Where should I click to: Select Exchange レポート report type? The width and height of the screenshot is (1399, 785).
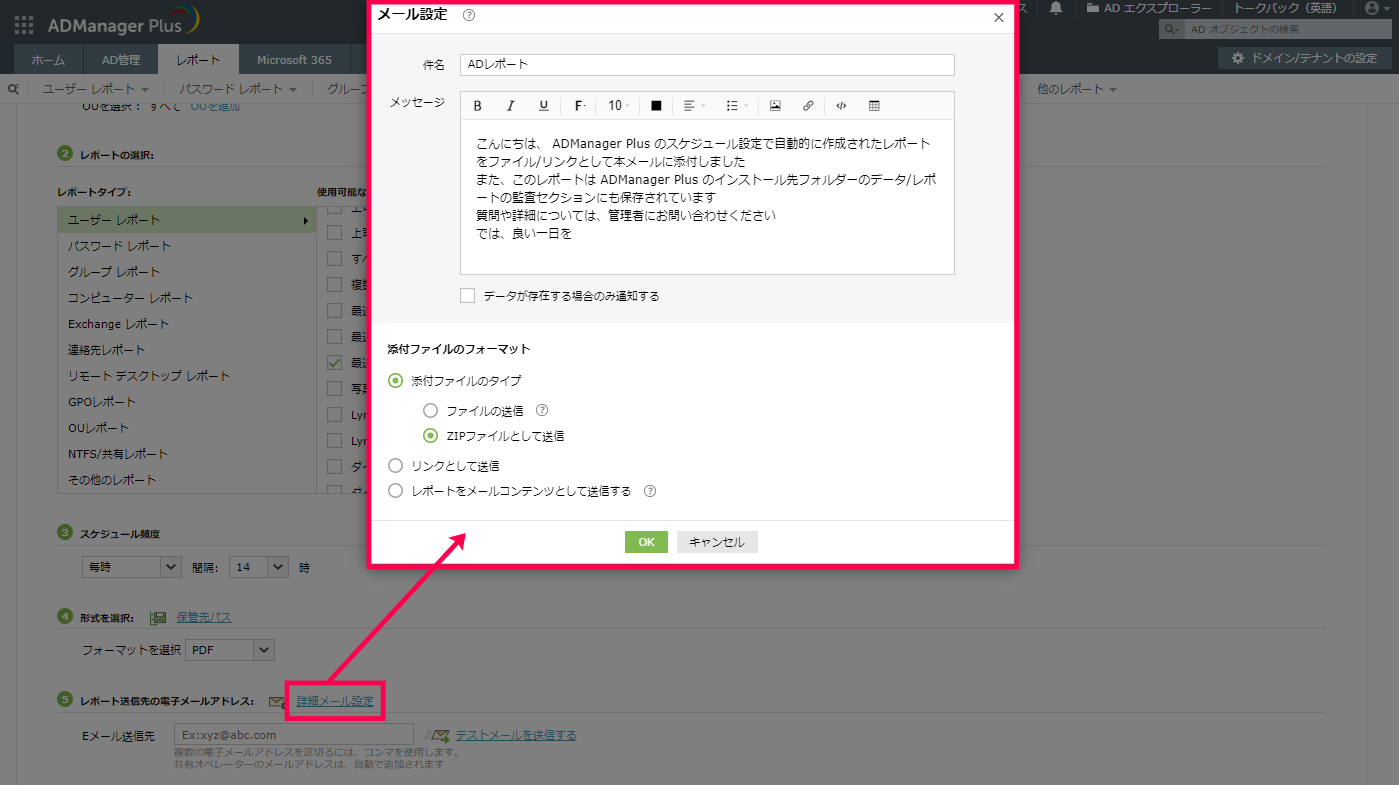point(186,324)
